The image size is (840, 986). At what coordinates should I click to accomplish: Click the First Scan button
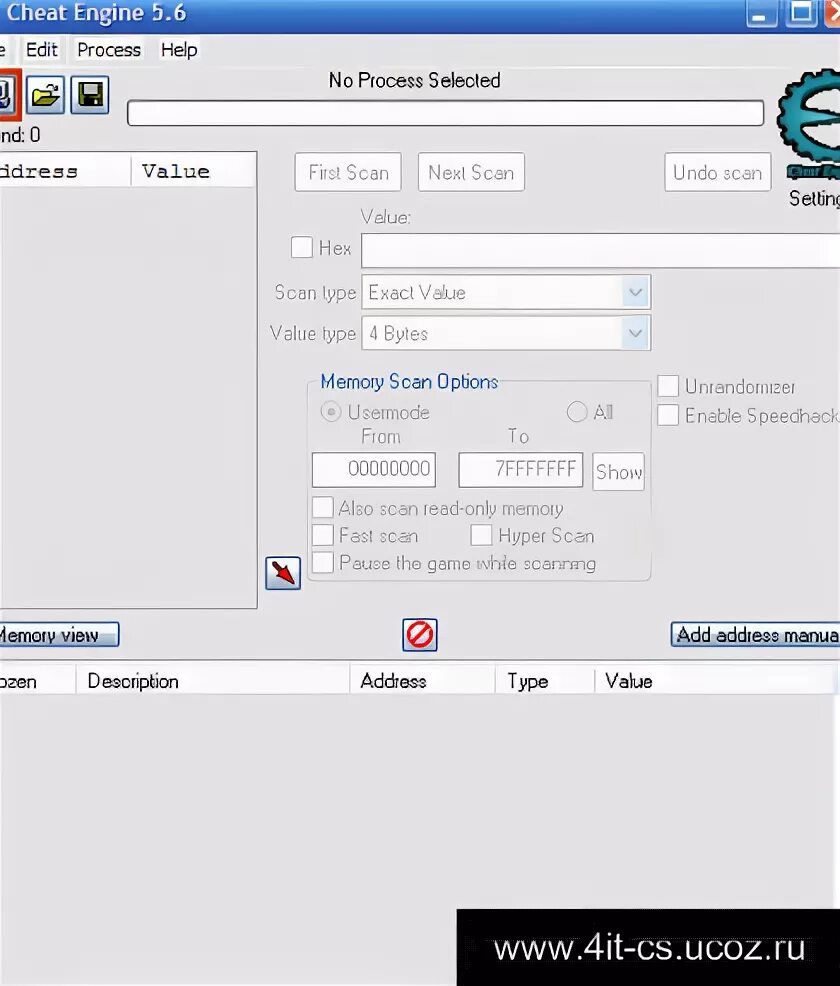(348, 172)
